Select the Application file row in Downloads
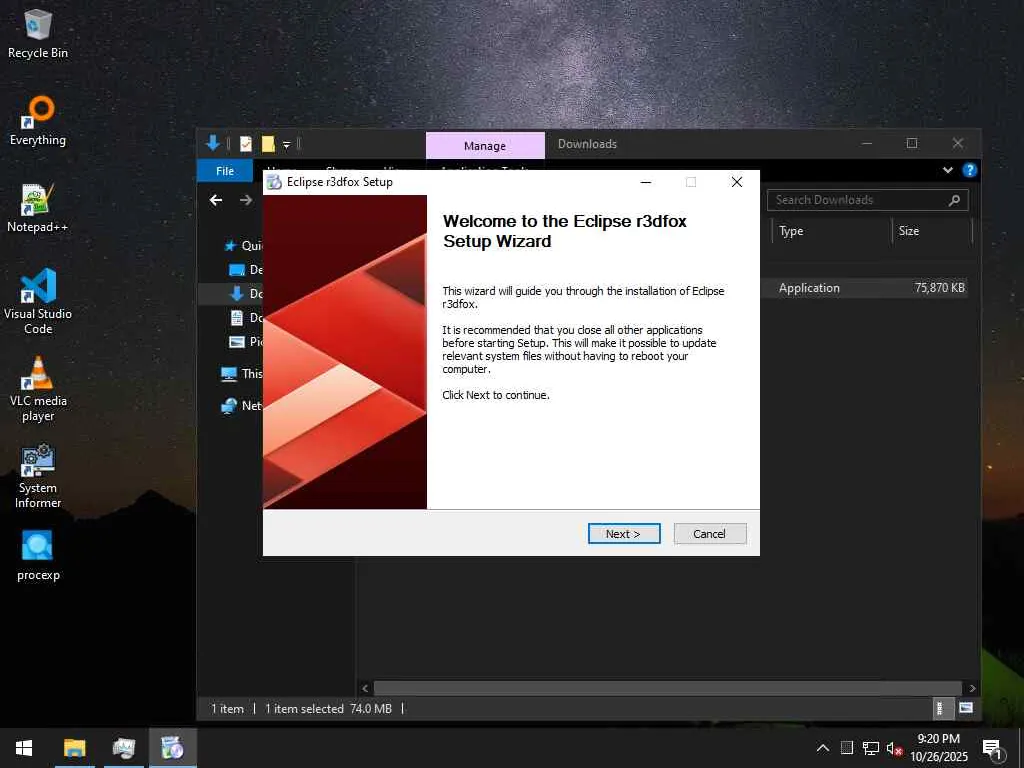The width and height of the screenshot is (1024, 768). point(864,288)
